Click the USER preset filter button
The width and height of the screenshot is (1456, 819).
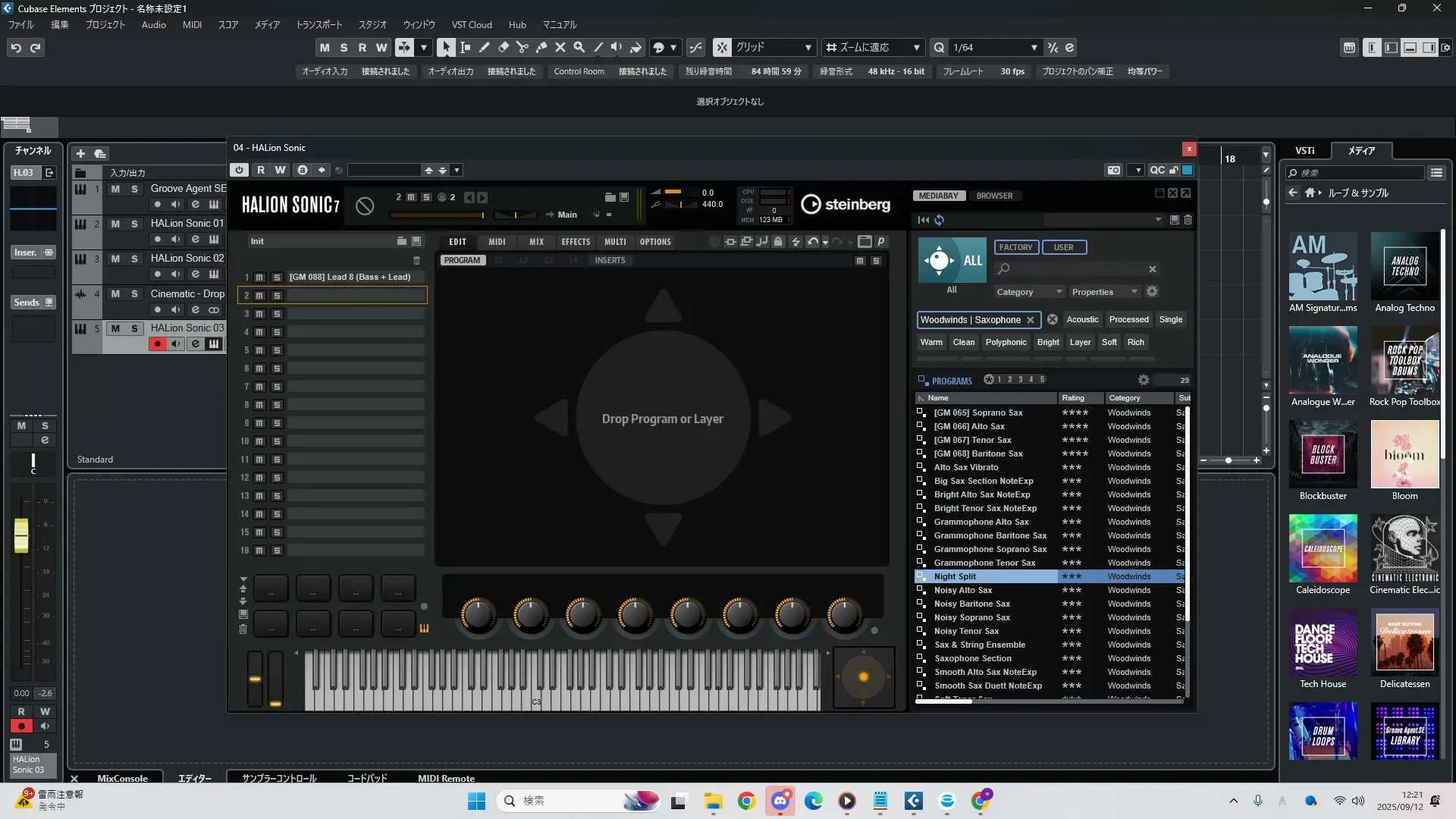(x=1063, y=247)
